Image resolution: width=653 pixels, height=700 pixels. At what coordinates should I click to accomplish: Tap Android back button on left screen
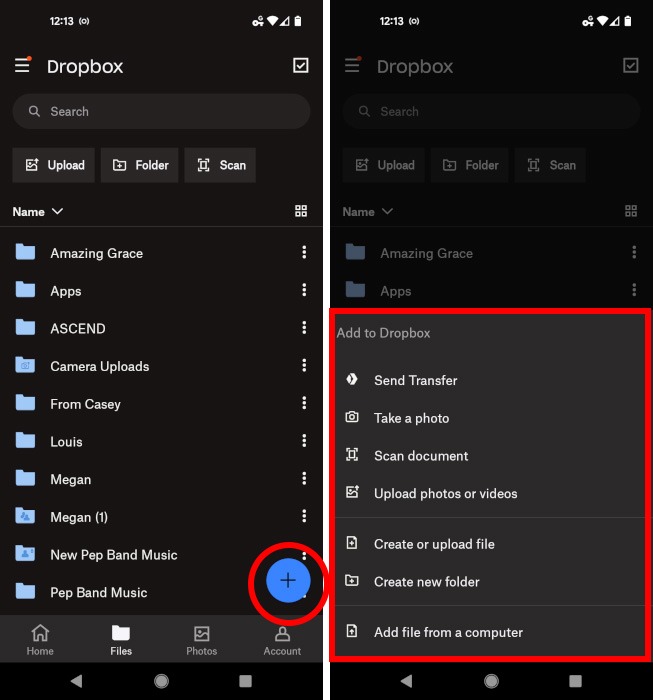(x=77, y=681)
